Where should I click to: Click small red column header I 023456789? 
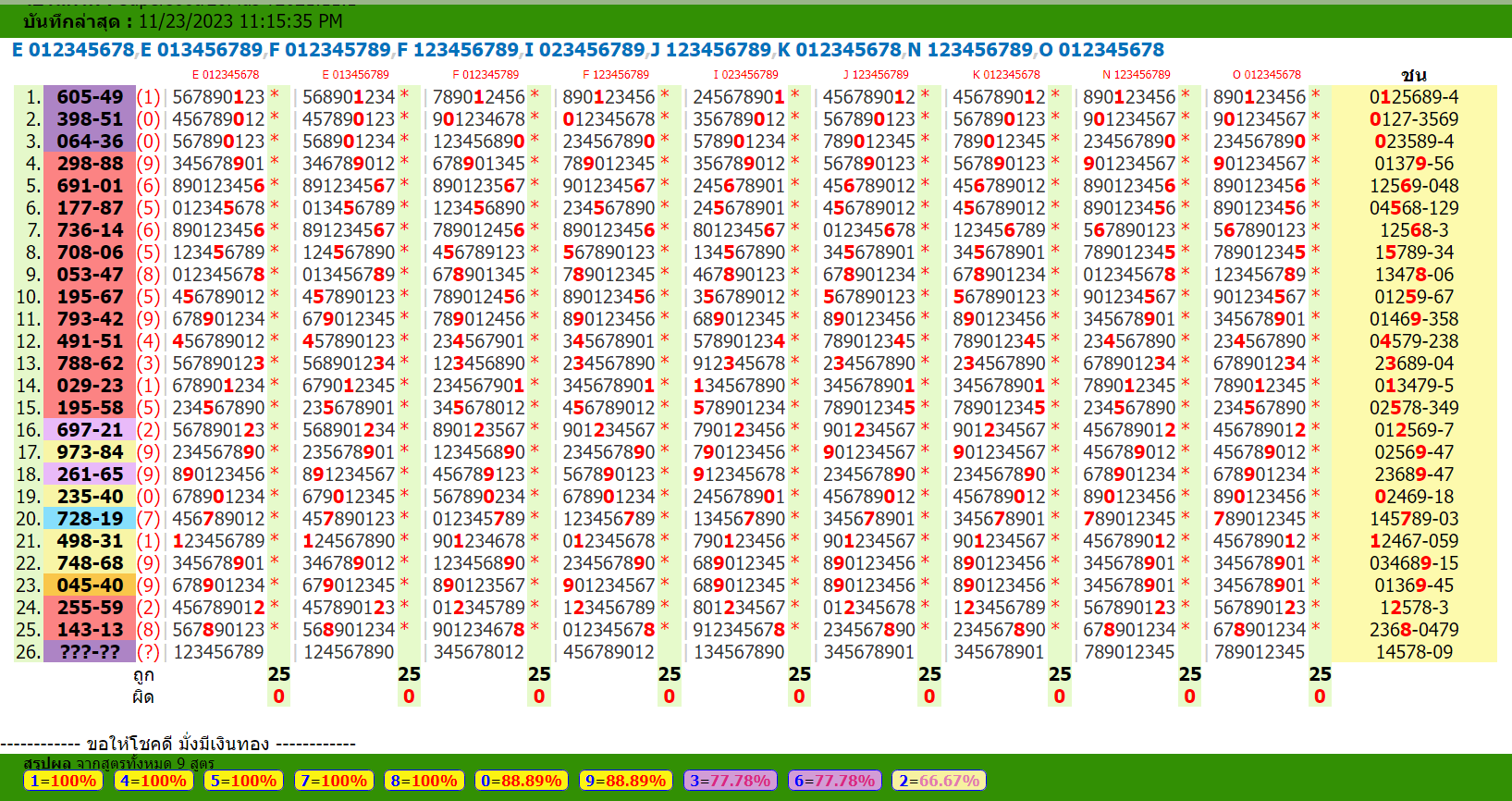point(746,75)
